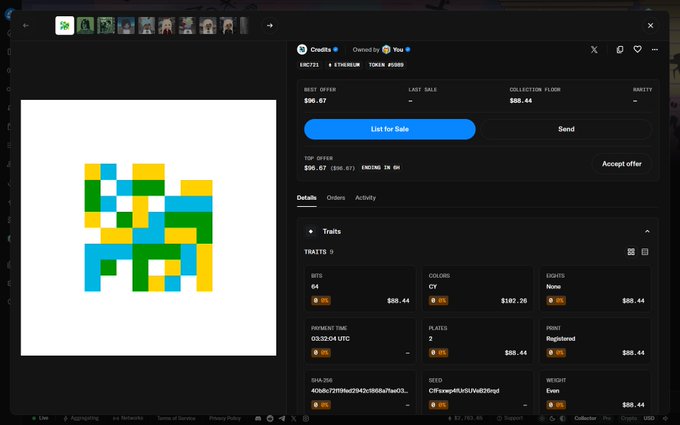Open X icon in footer
The width and height of the screenshot is (680, 425).
pyautogui.click(x=294, y=418)
